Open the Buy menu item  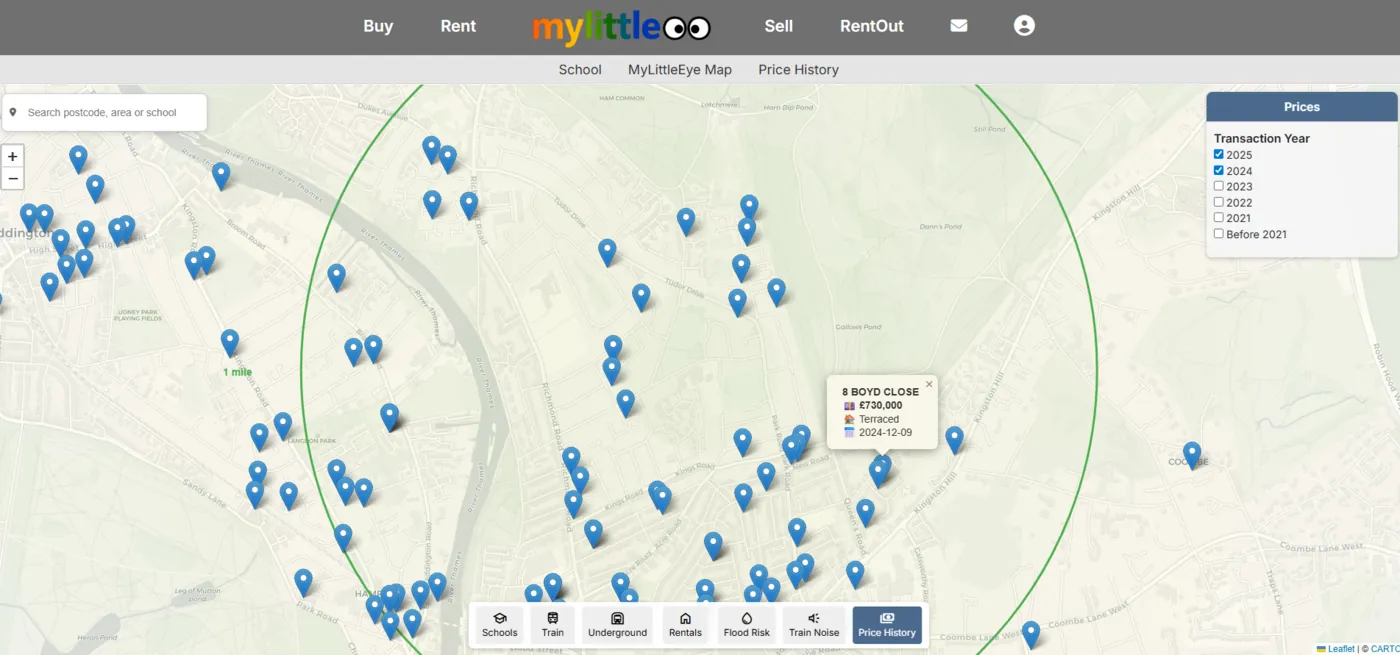[378, 26]
